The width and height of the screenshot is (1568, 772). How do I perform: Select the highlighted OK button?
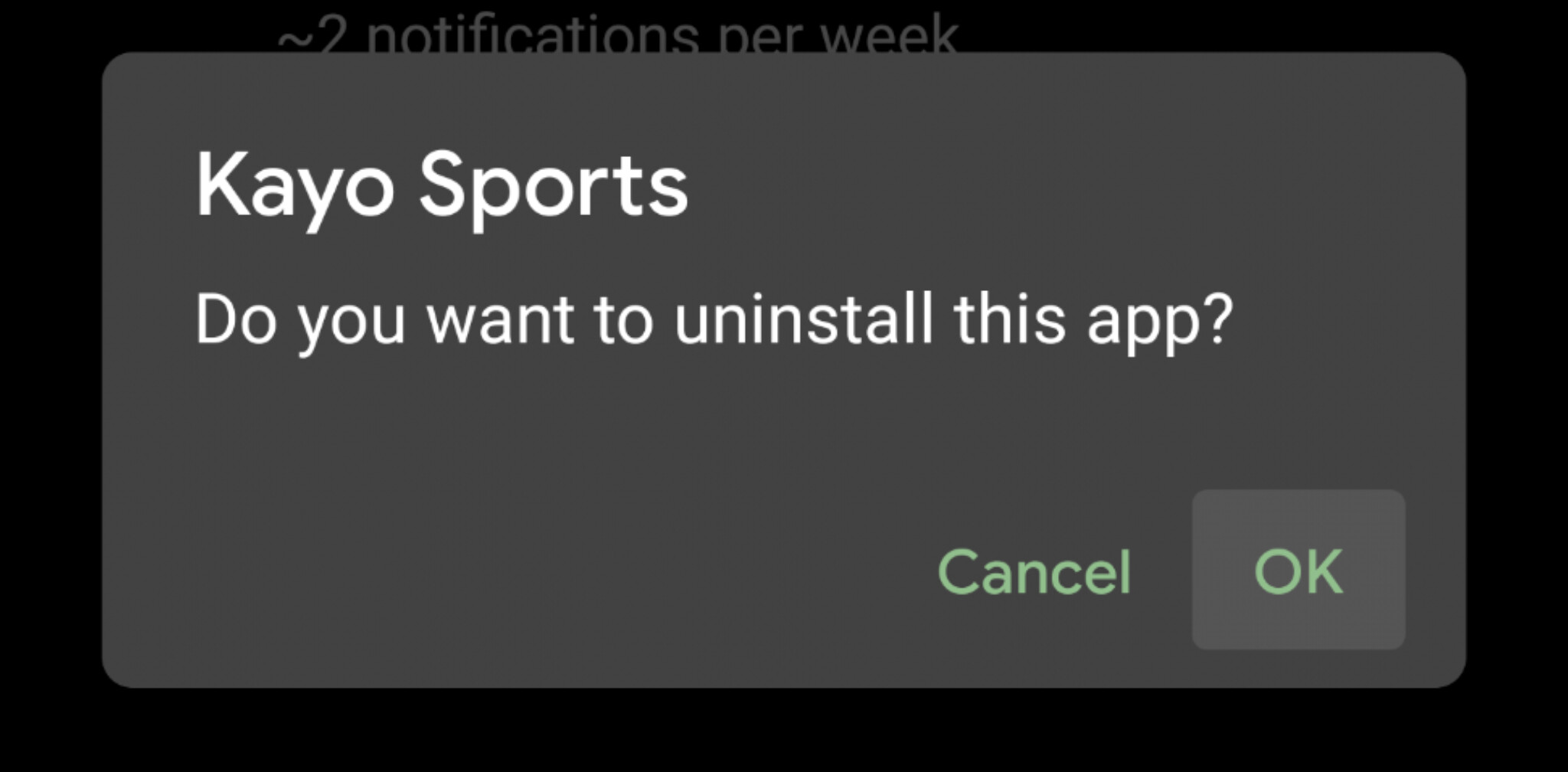1298,570
